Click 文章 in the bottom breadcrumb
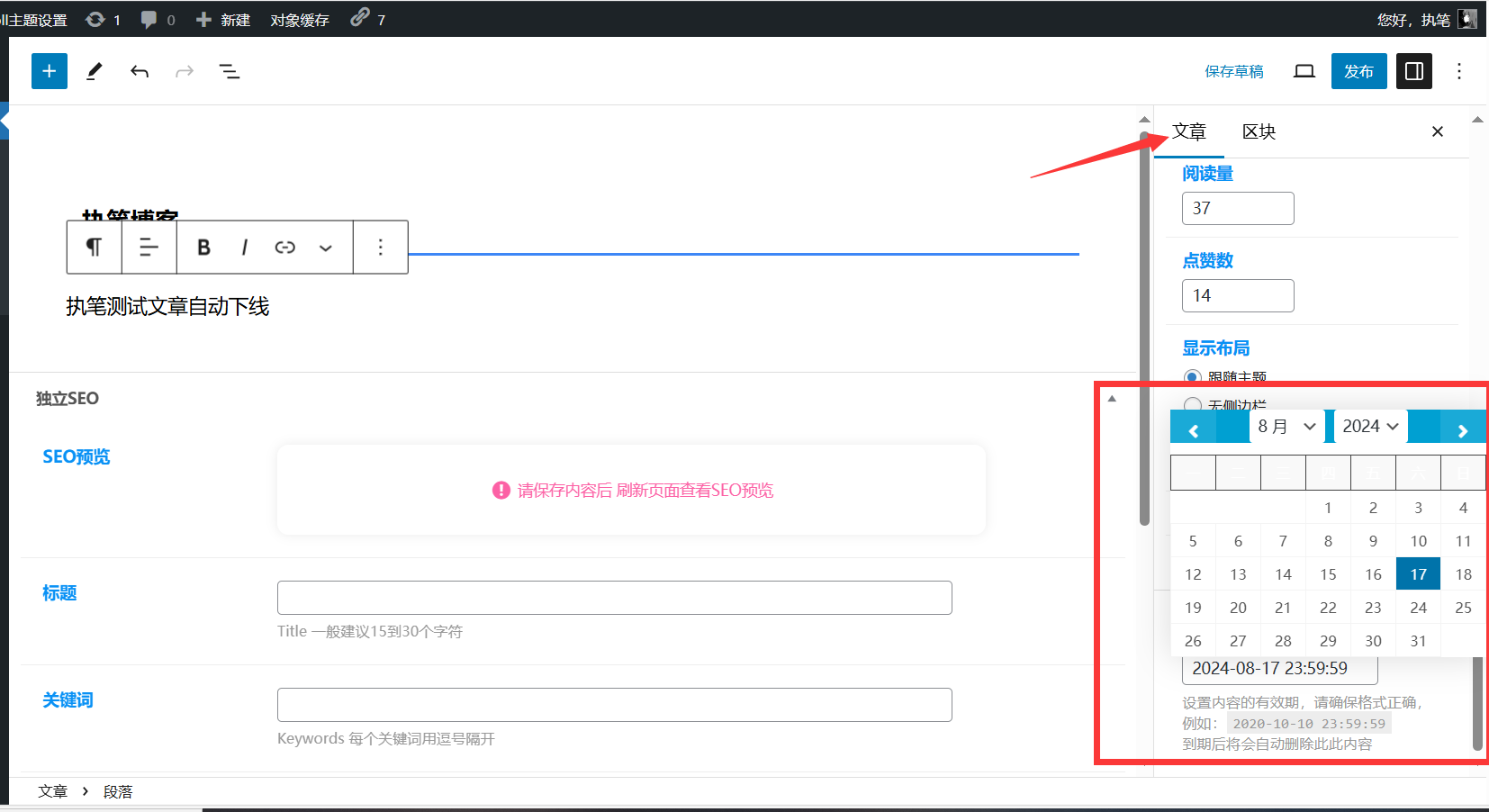Screen dimensions: 1489x812 tap(52, 791)
